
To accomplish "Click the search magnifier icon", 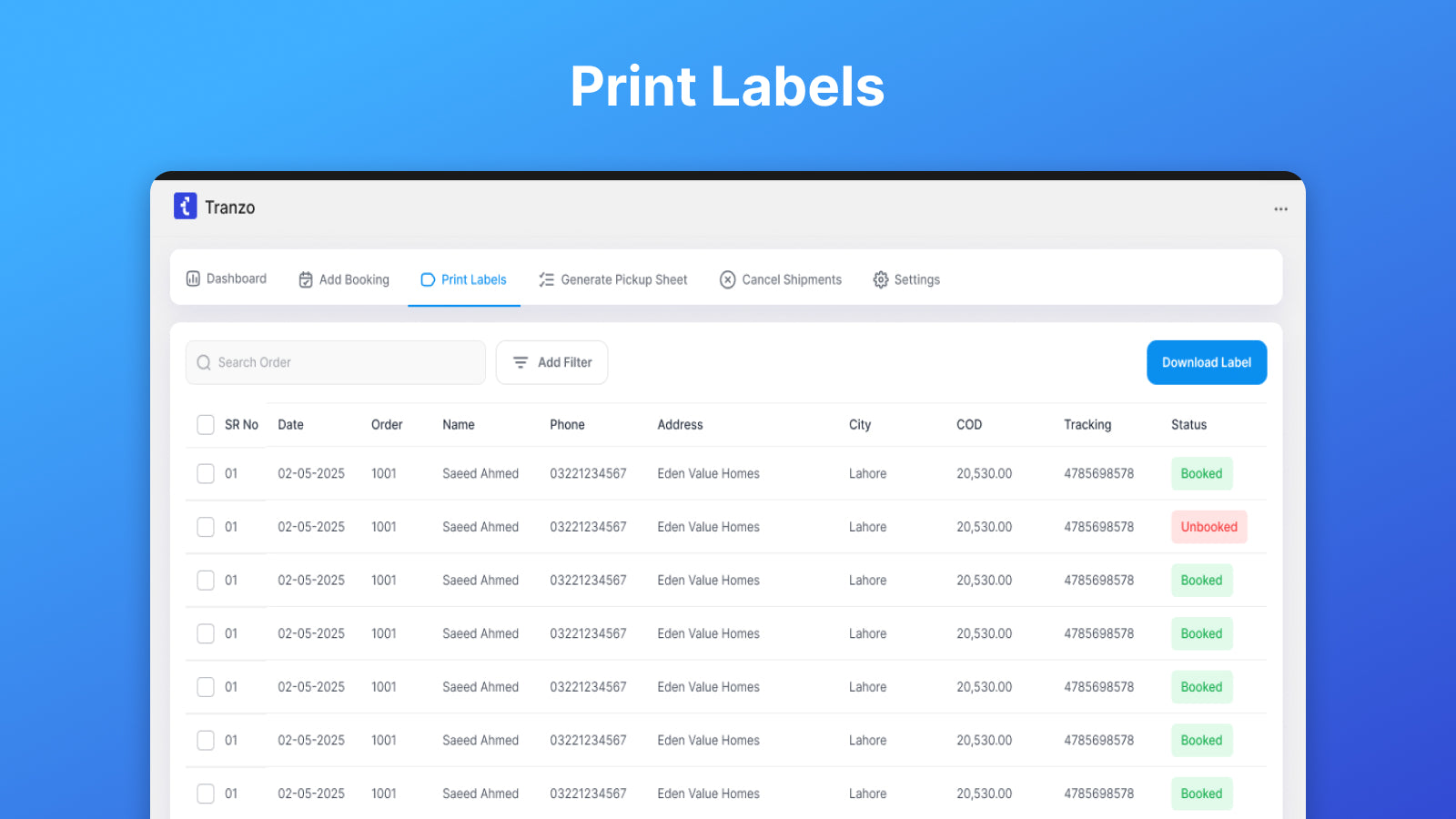I will point(204,362).
